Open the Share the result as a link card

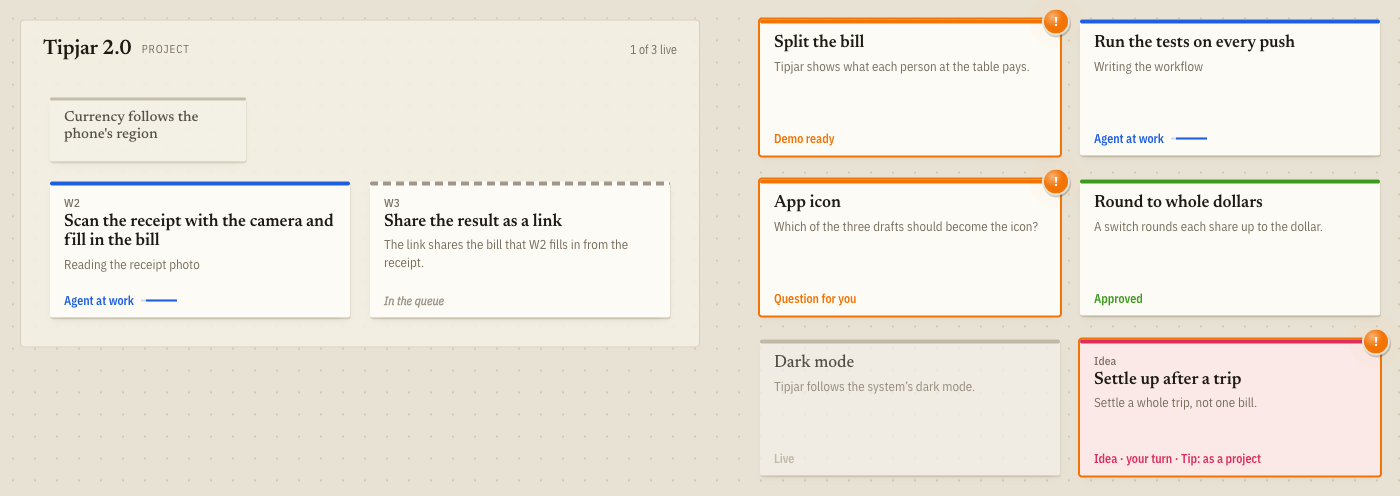(x=520, y=250)
